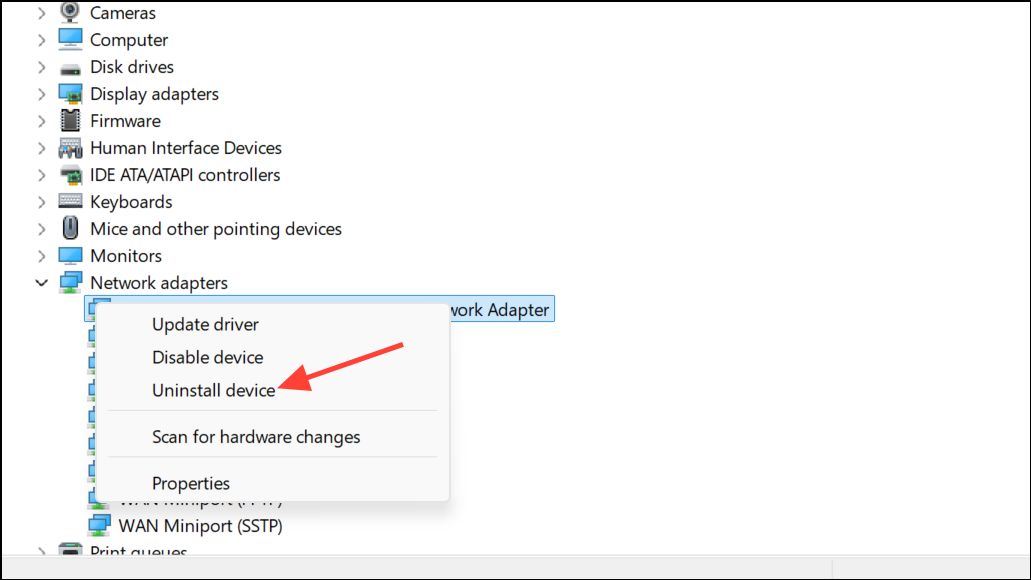Screen dimensions: 1031x580
Task: Click the Keyboards icon
Action: [x=70, y=201]
